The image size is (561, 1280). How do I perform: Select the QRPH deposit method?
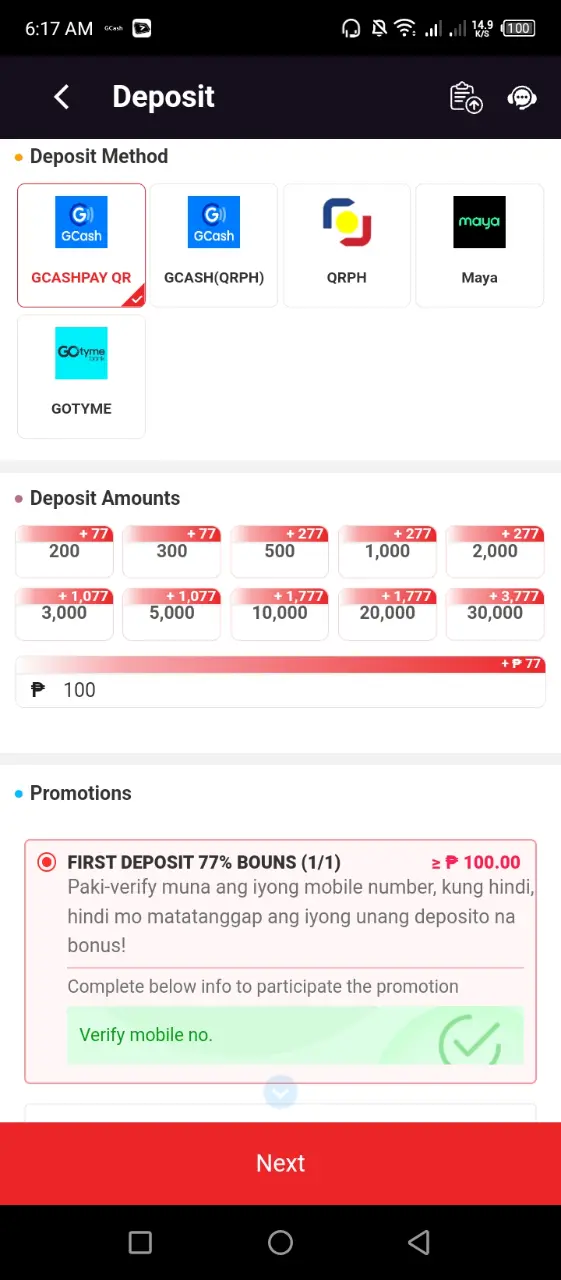(x=347, y=245)
